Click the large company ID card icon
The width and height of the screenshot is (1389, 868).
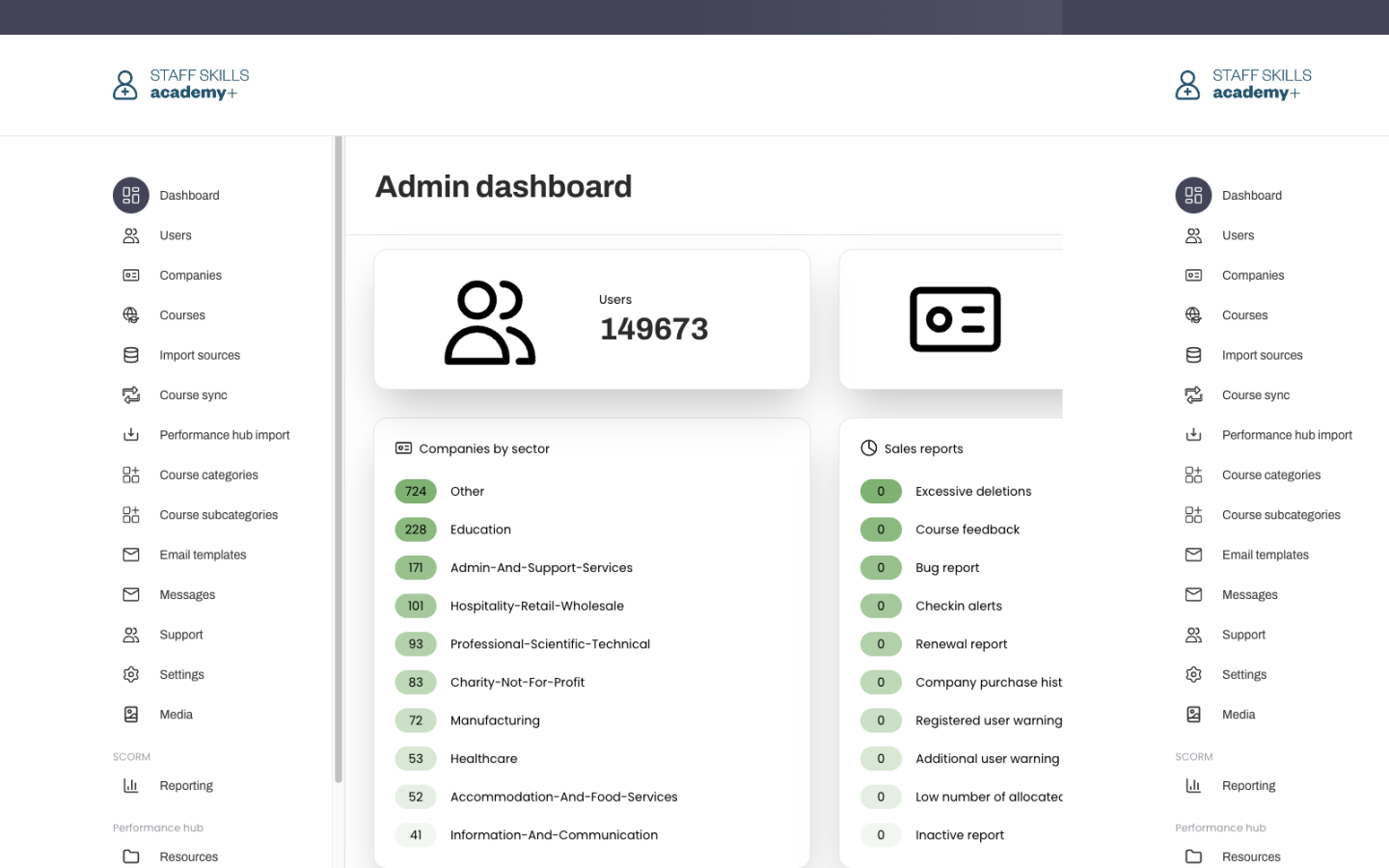[x=955, y=319]
